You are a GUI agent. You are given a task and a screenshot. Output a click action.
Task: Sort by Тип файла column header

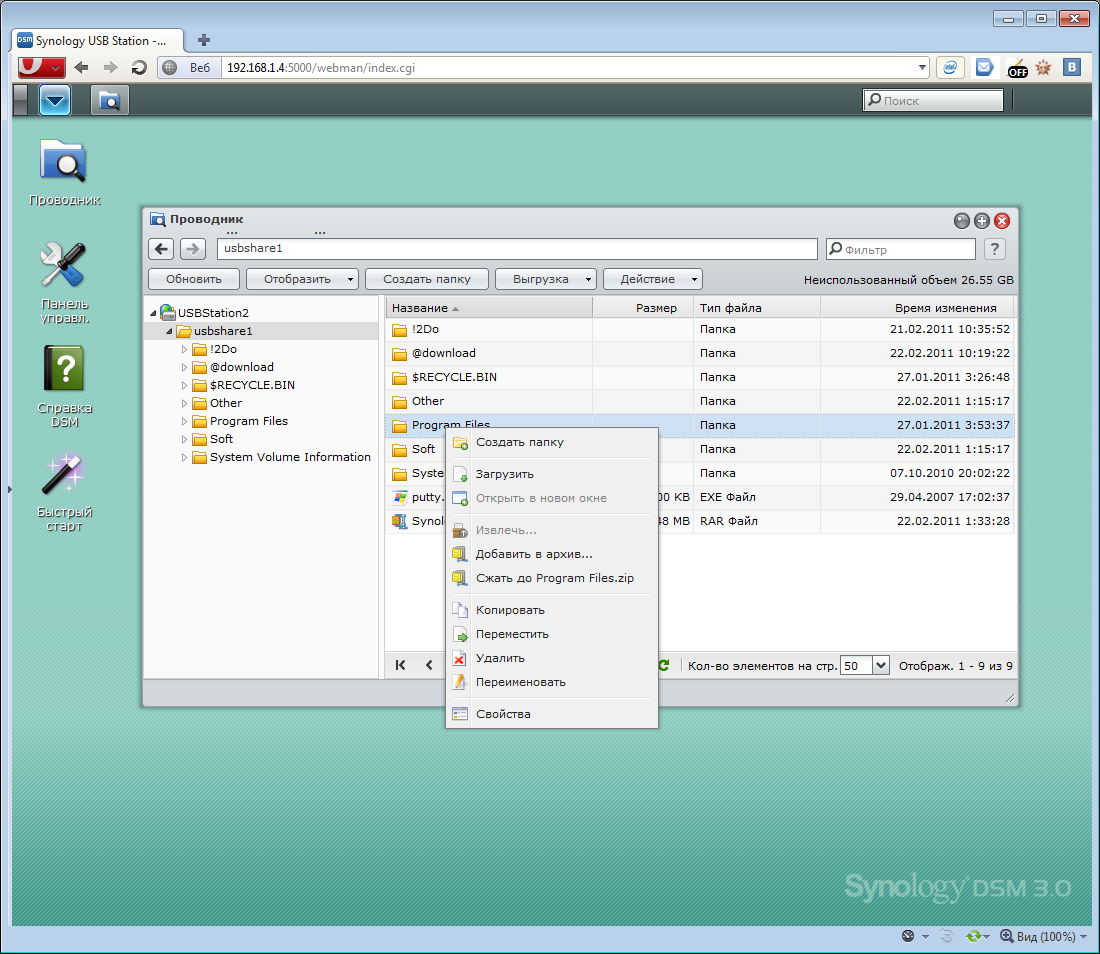pos(757,308)
